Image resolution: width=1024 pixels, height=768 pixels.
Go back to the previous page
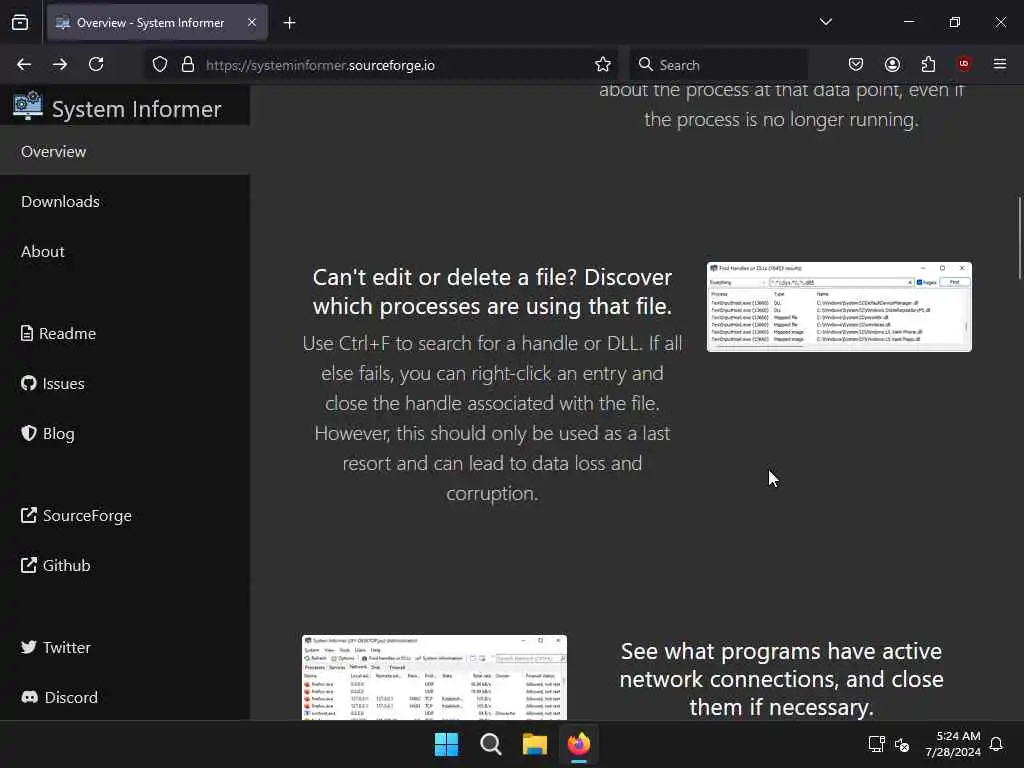coord(24,65)
